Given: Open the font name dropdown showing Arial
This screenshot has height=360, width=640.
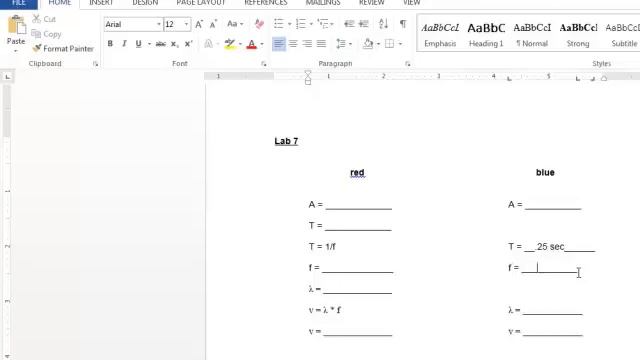Looking at the screenshot, I should 159,24.
